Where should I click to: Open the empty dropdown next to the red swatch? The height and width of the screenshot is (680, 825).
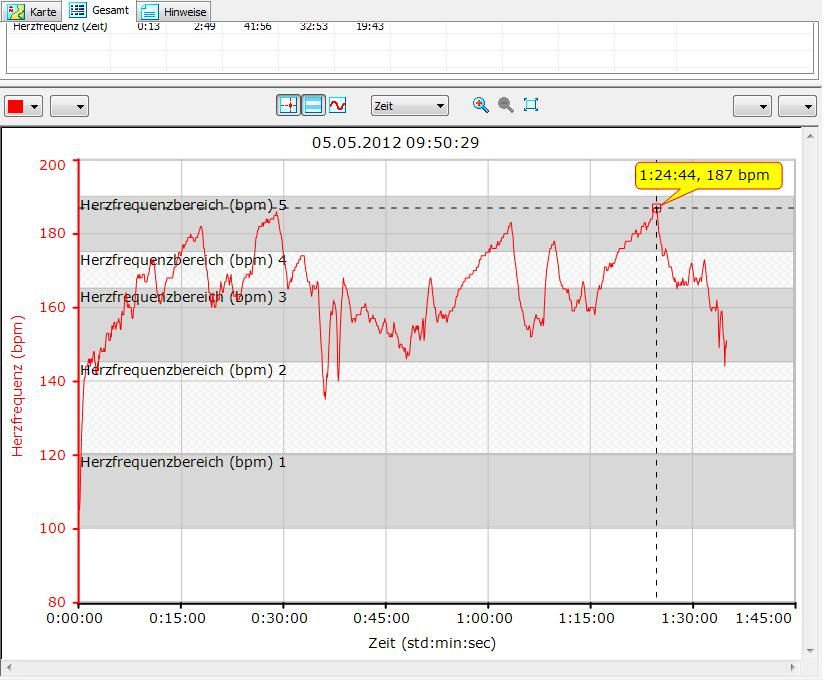click(x=69, y=106)
